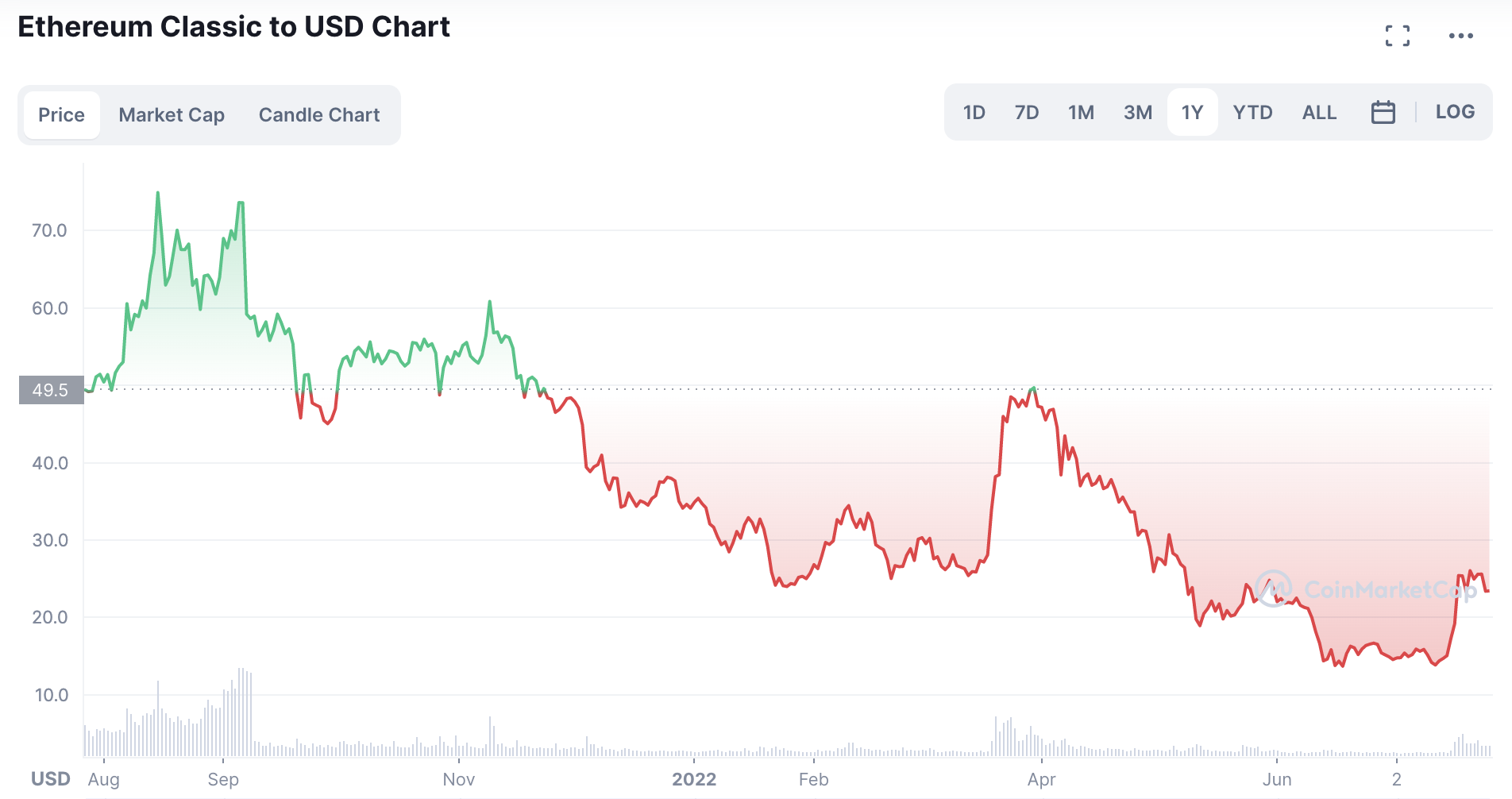Select the 1M time range
The image size is (1512, 799).
click(1081, 112)
